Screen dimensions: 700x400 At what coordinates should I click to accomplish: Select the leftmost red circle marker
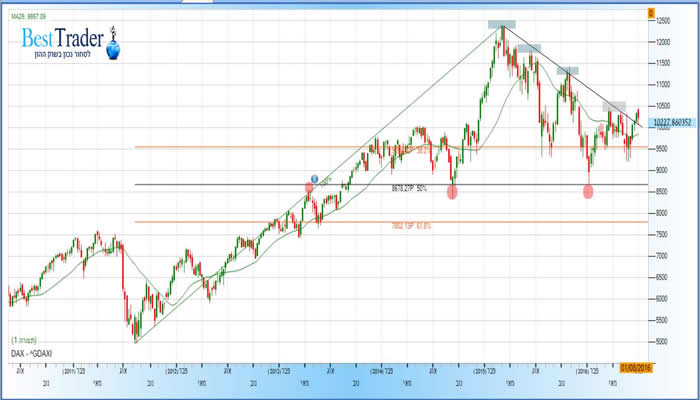[310, 188]
